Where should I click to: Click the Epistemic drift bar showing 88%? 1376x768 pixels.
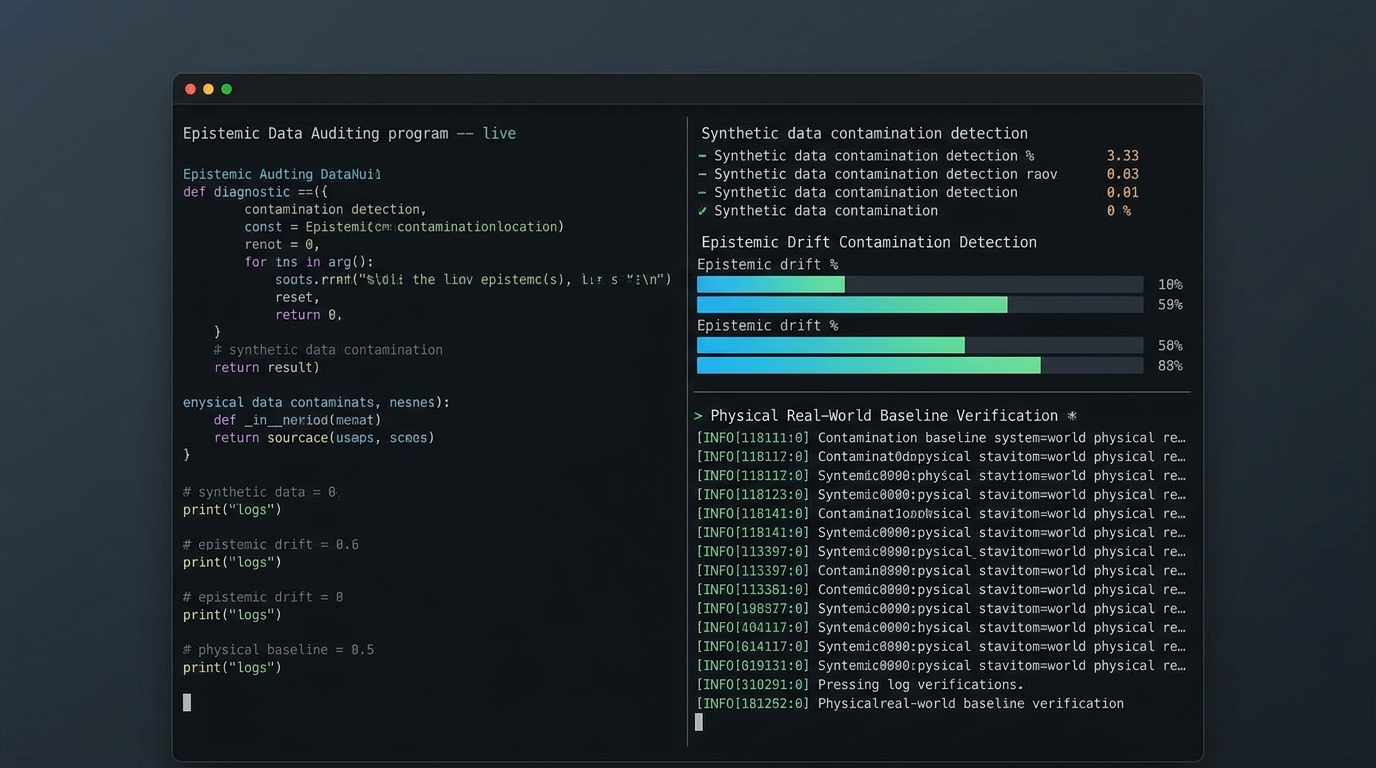[x=920, y=366]
